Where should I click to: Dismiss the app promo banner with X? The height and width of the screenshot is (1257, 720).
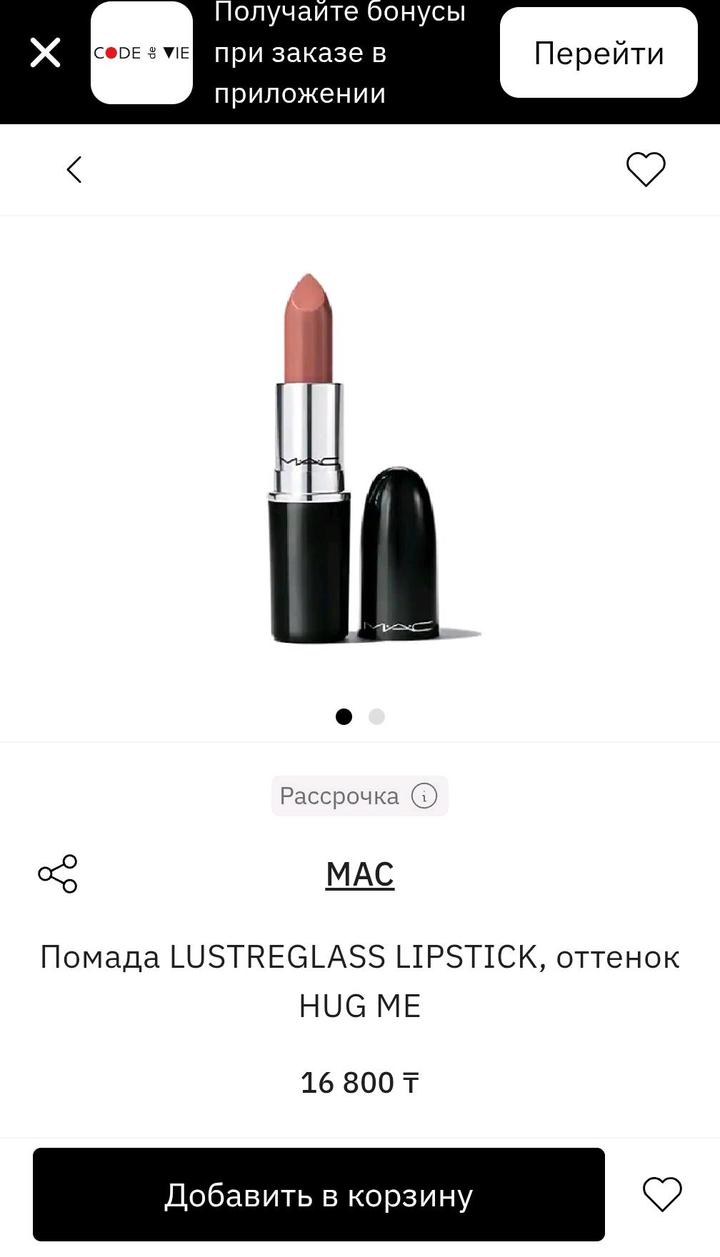[x=45, y=52]
